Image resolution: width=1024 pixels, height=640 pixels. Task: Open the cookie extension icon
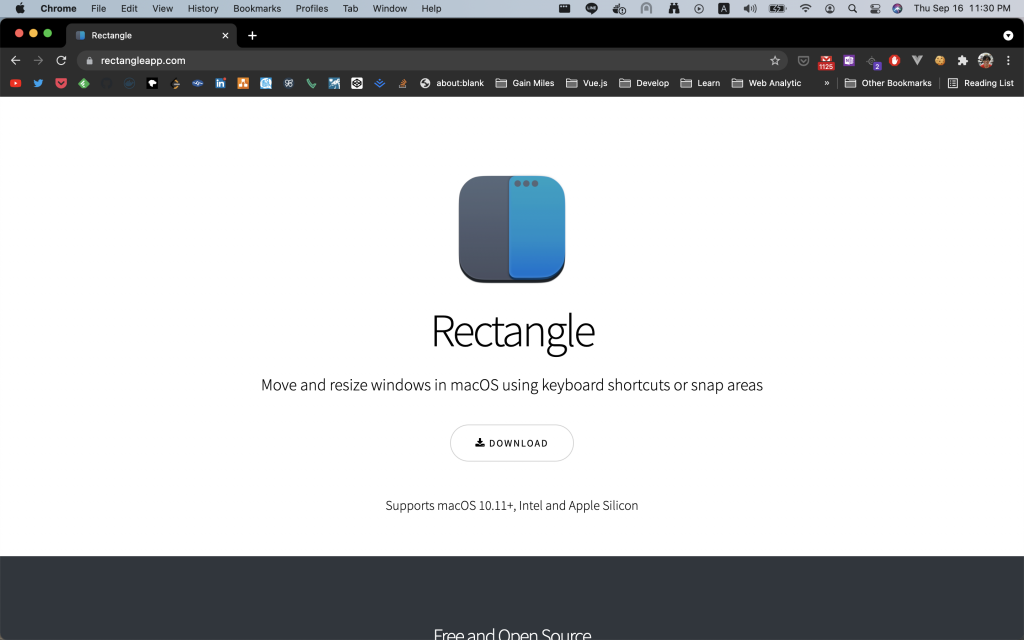click(x=940, y=61)
